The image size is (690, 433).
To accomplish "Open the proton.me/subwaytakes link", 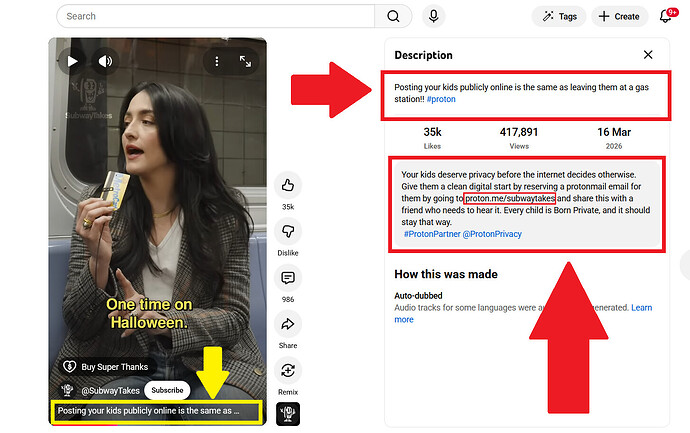I will 509,198.
